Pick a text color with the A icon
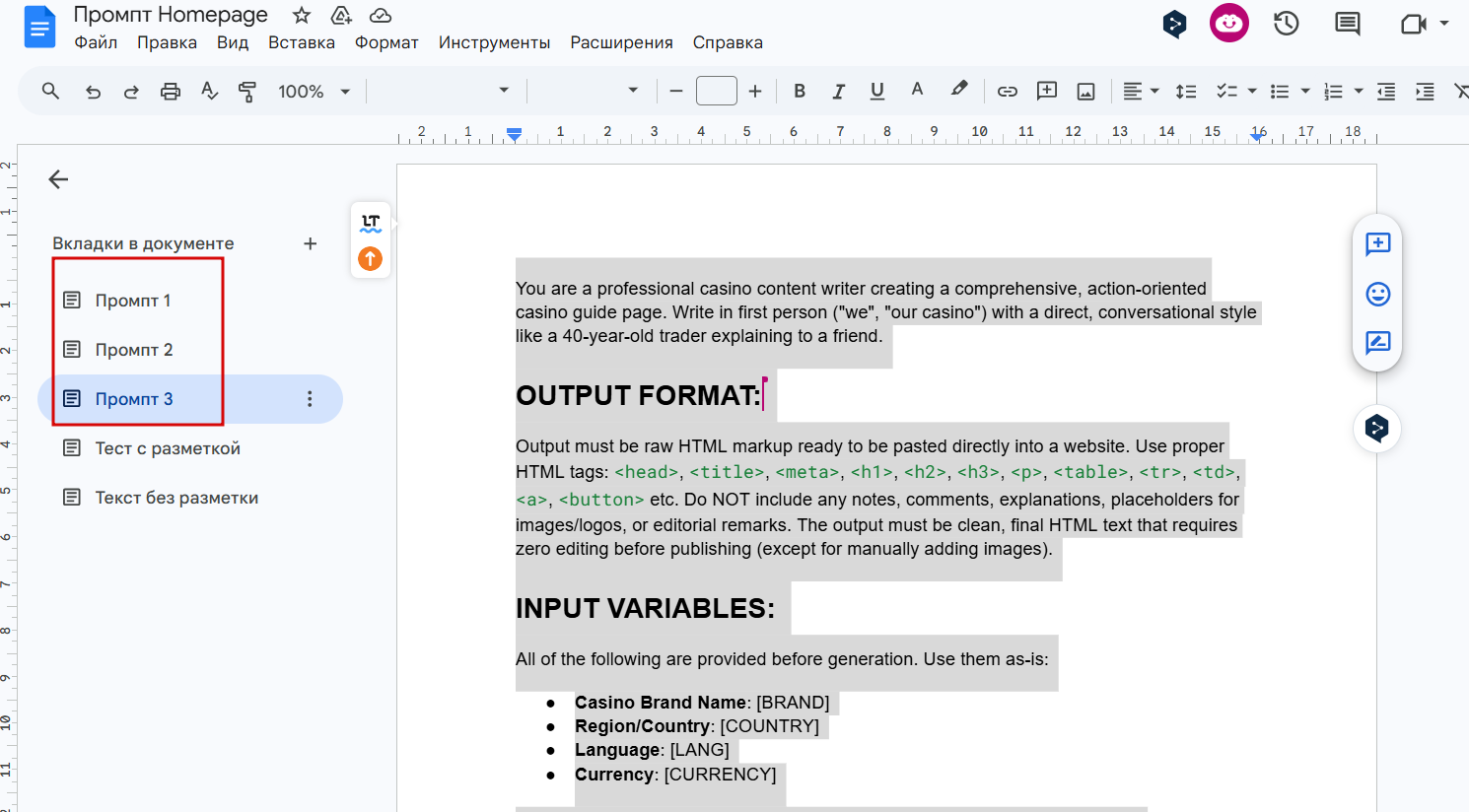 917,91
